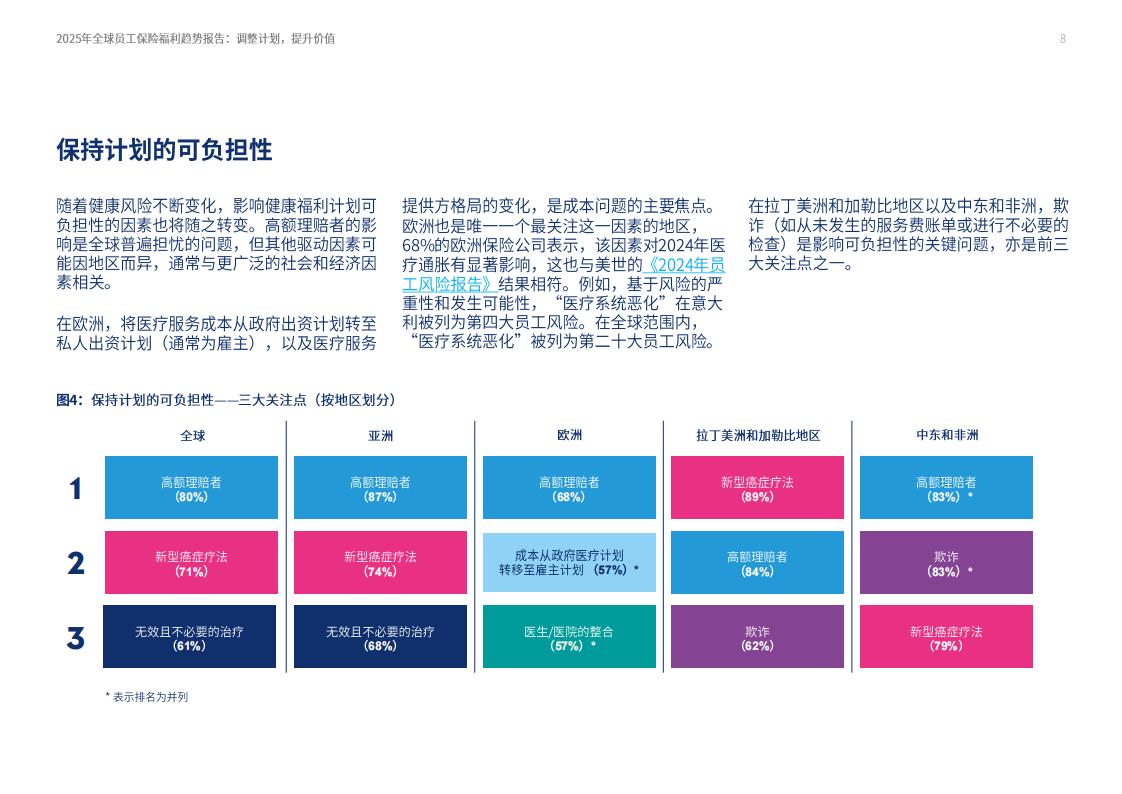The image size is (1122, 794).
Task: Click the 新型癌症疗法 (89%) box
Action: (757, 487)
